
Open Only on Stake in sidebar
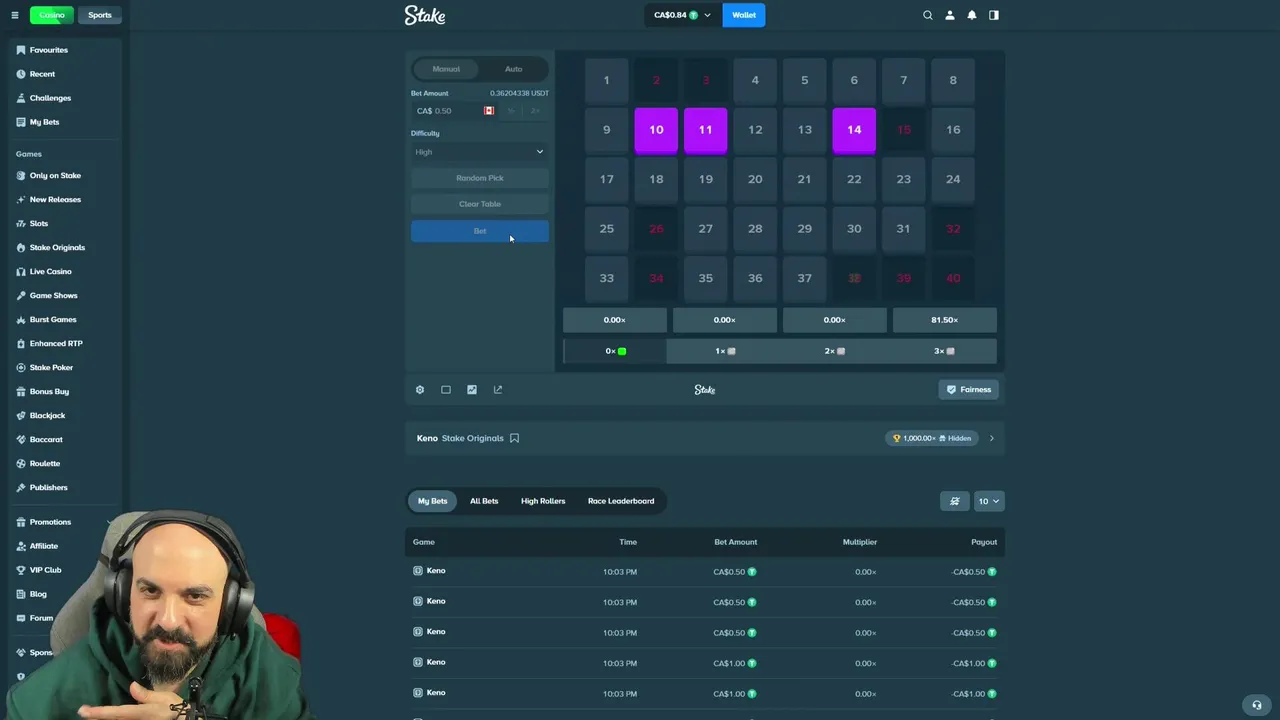tap(55, 176)
